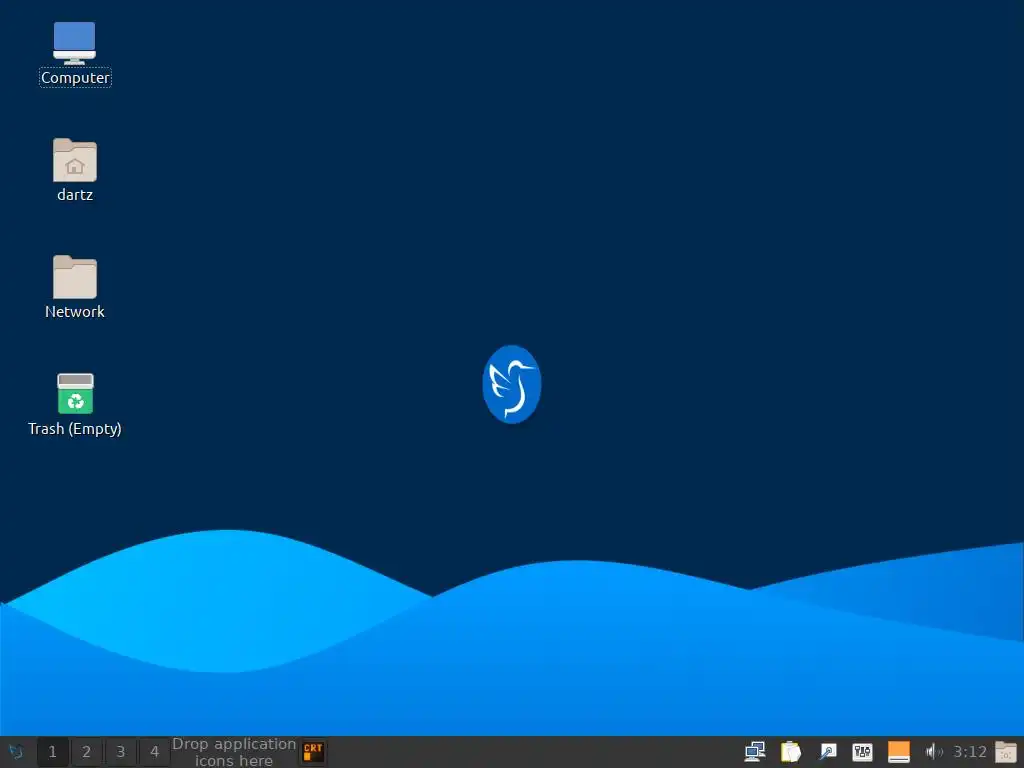
Task: Click the folder icon beside the clock
Action: [1006, 752]
